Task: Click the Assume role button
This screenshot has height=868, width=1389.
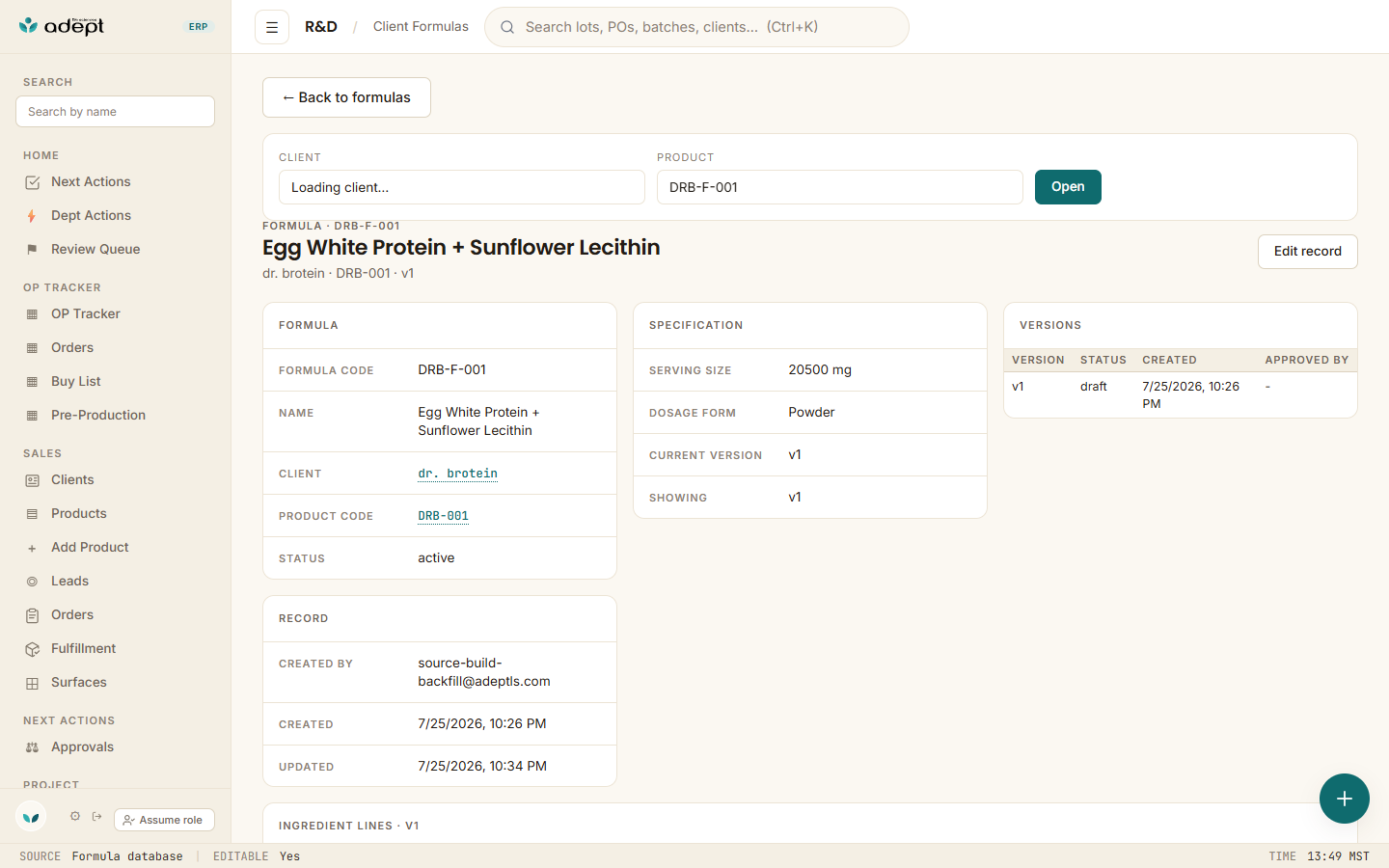Action: point(164,820)
